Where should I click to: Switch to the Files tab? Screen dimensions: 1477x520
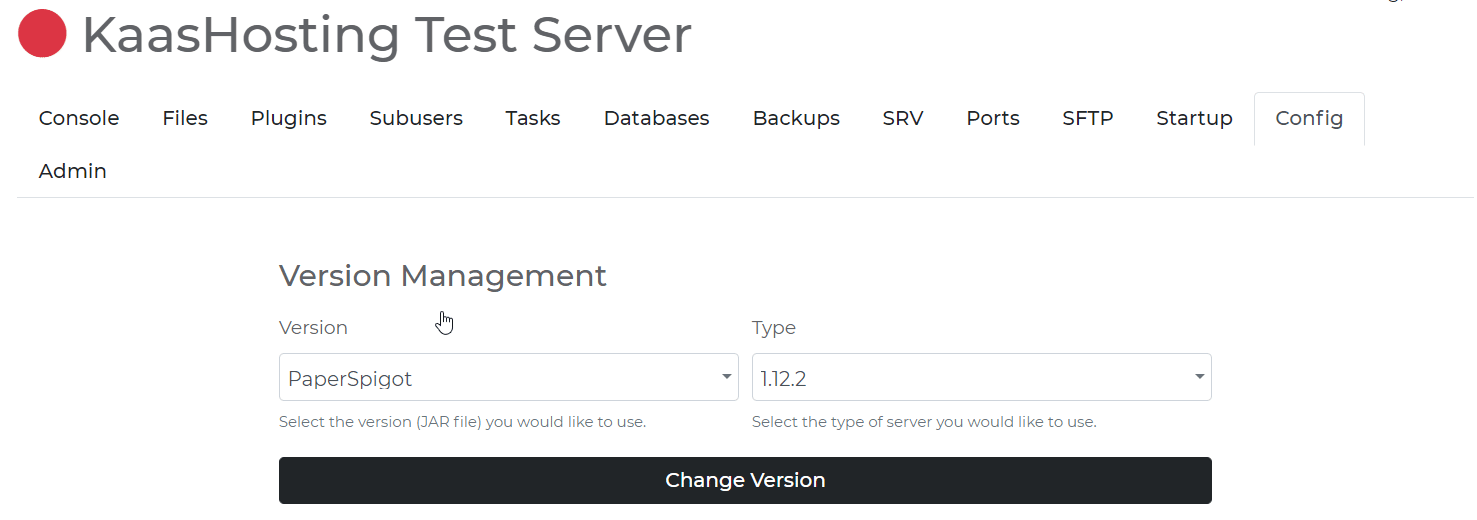(x=185, y=118)
